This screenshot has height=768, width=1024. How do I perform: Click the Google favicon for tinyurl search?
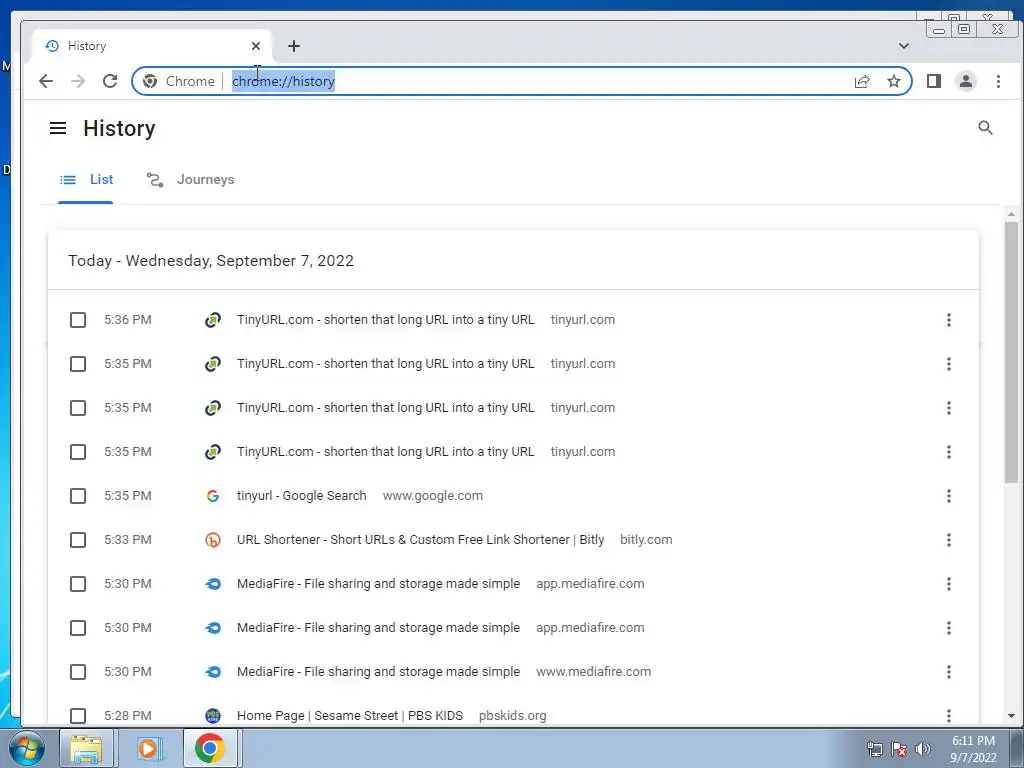click(x=213, y=496)
